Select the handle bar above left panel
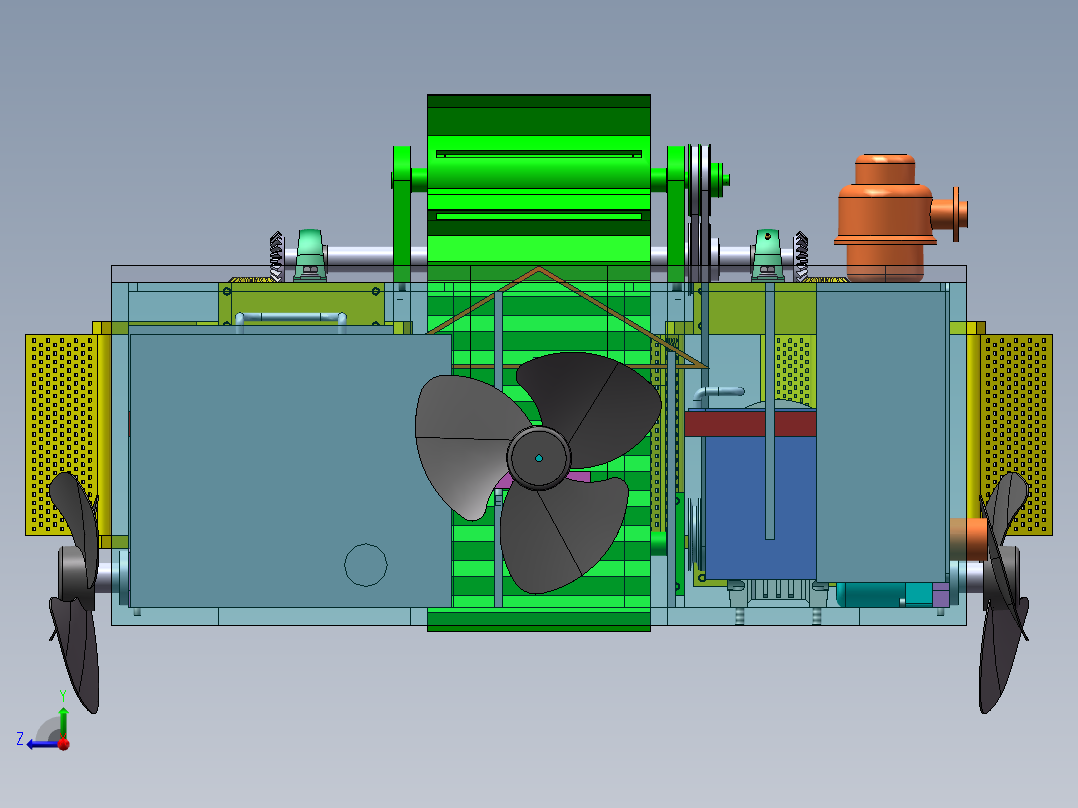1078x808 pixels. click(291, 319)
